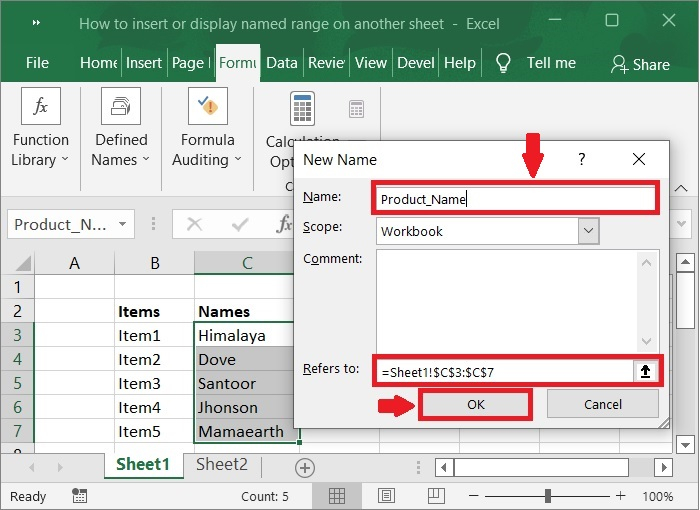The image size is (700, 510).
Task: Click the Tell me lightbulb icon
Action: (503, 63)
